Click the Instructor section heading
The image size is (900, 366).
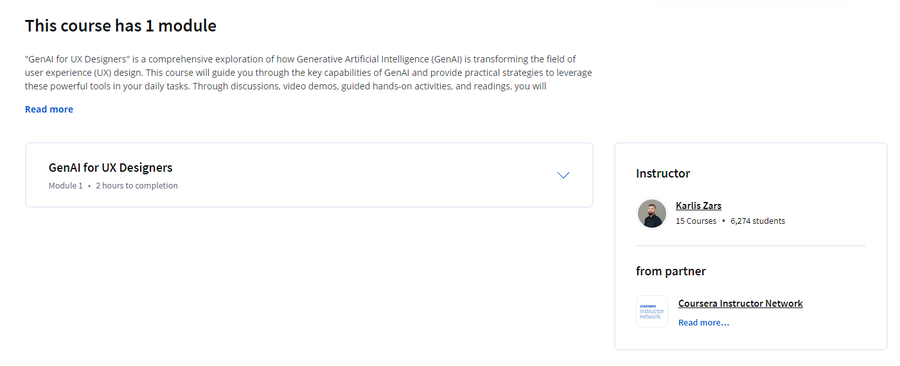click(x=663, y=173)
